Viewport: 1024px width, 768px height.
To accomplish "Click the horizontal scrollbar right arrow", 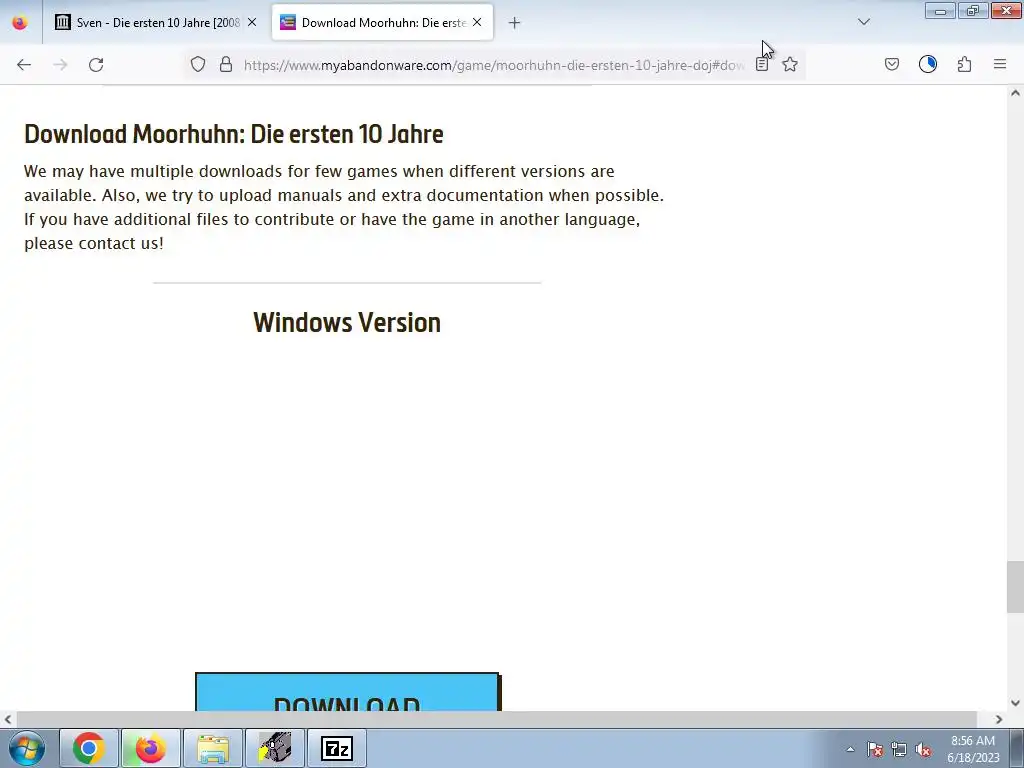I will (999, 720).
